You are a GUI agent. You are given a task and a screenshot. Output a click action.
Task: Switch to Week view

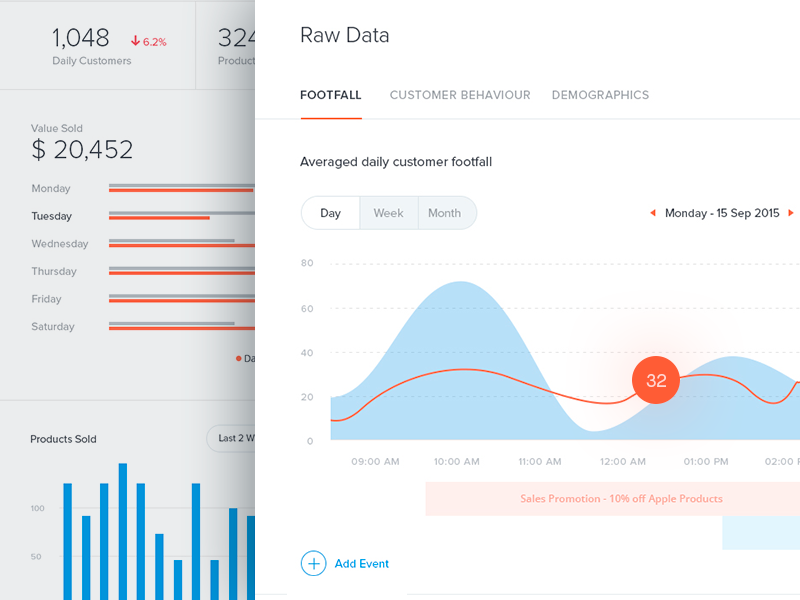pos(388,213)
